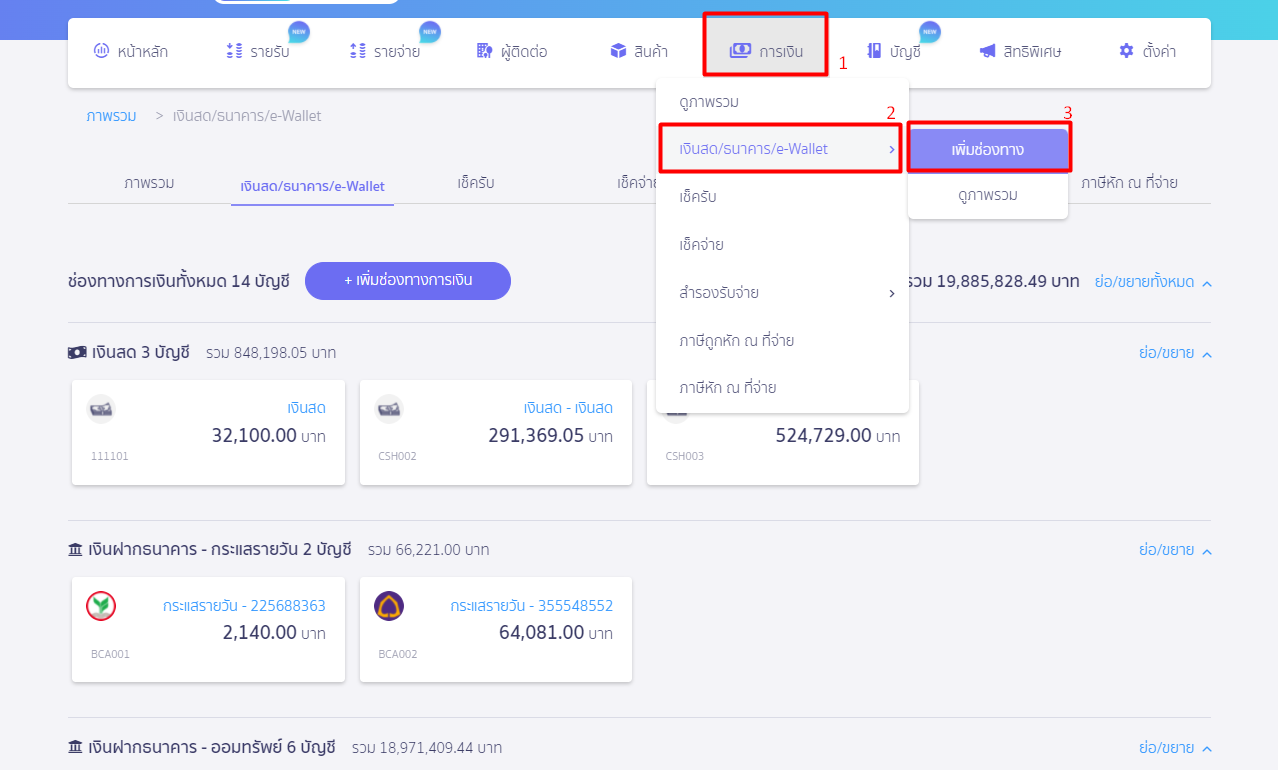Open the บัญชี ledger book icon

pyautogui.click(x=874, y=51)
